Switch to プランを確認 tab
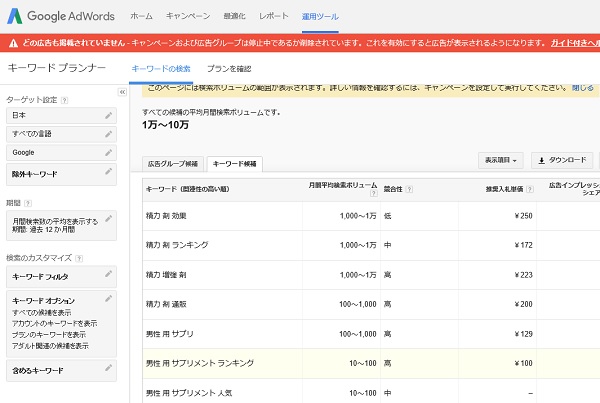Image resolution: width=600 pixels, height=403 pixels. (x=229, y=69)
